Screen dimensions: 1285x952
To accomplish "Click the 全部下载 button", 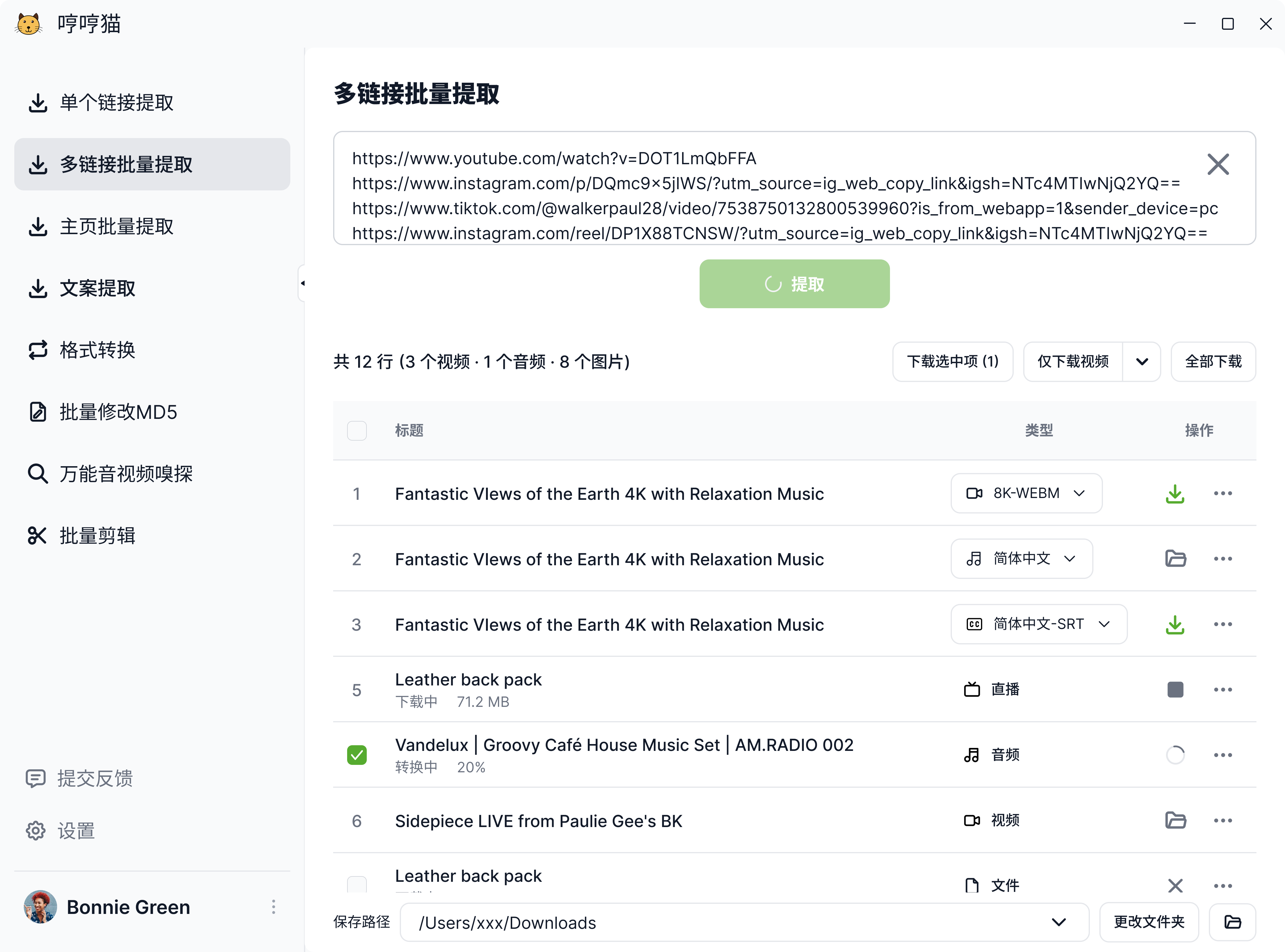I will click(1213, 361).
